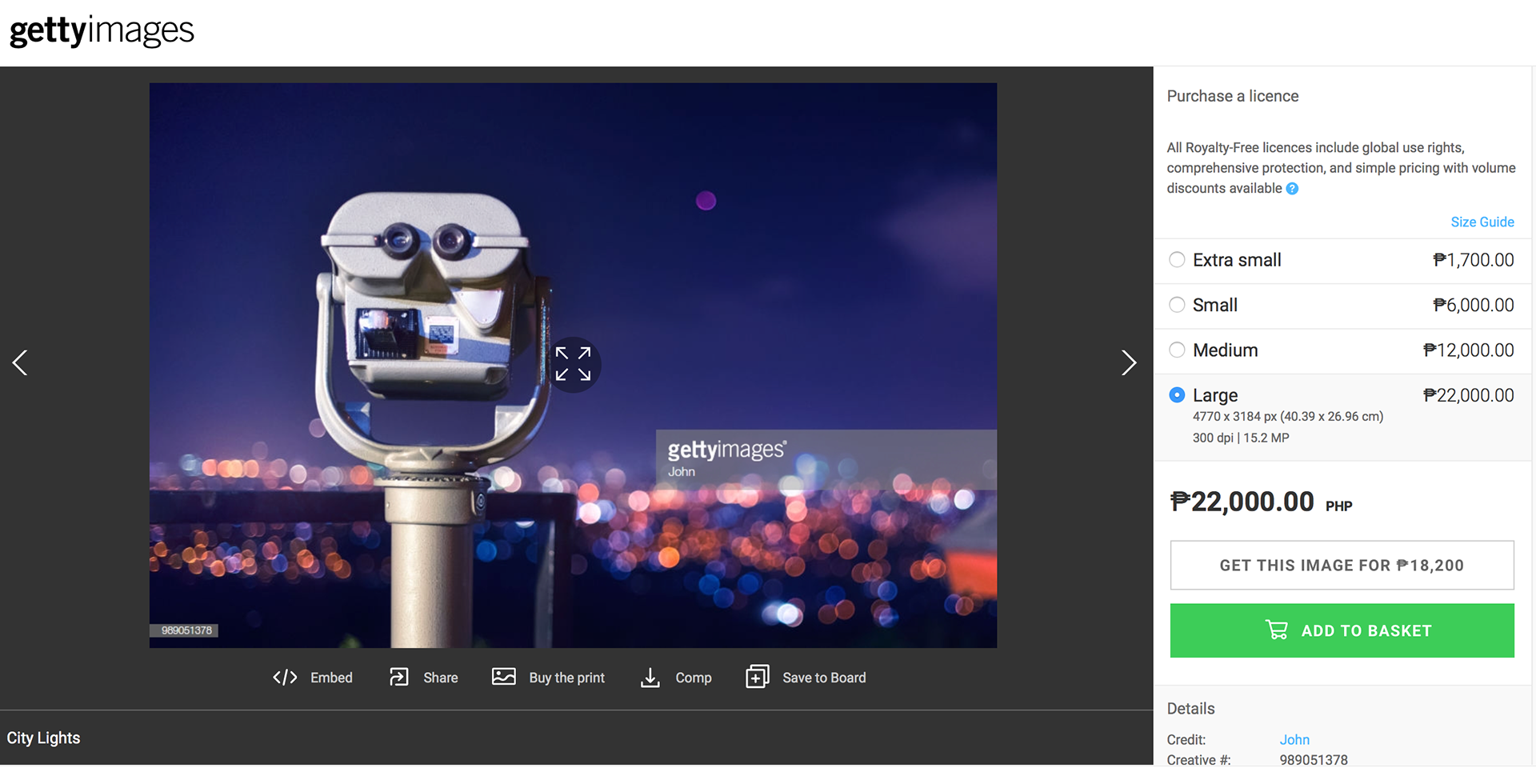Go to the next image arrow
The height and width of the screenshot is (784, 1536).
[1128, 362]
